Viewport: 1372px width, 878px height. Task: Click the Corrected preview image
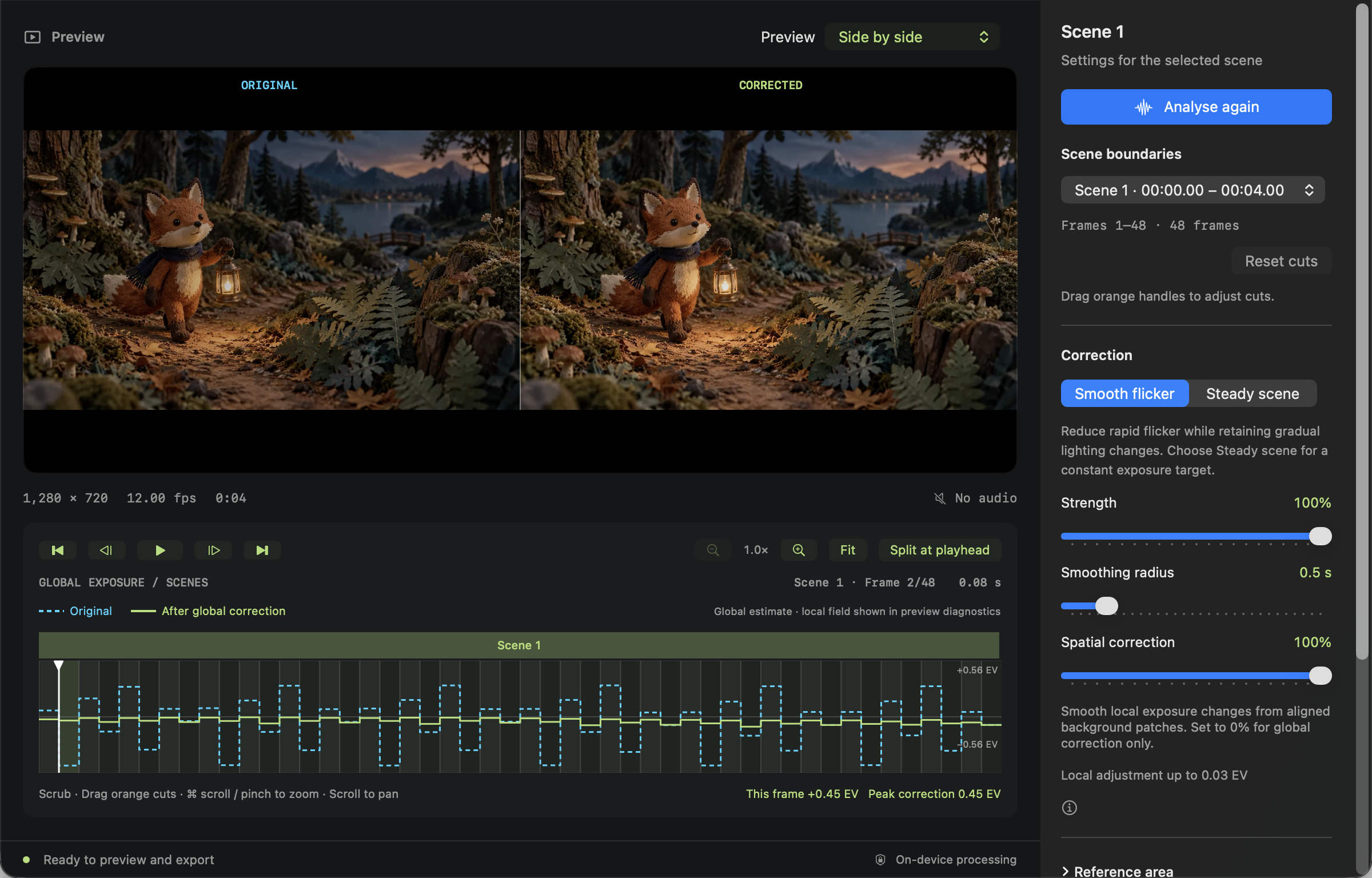pyautogui.click(x=768, y=270)
